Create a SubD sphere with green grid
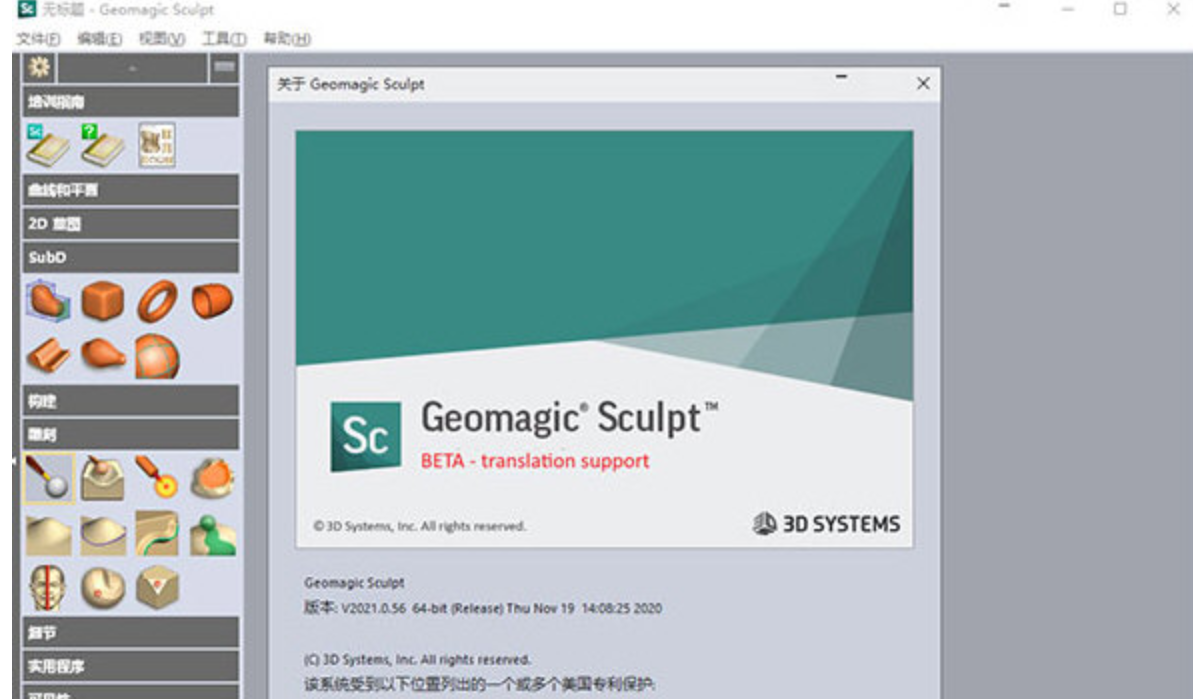1193x699 pixels. pyautogui.click(x=157, y=356)
